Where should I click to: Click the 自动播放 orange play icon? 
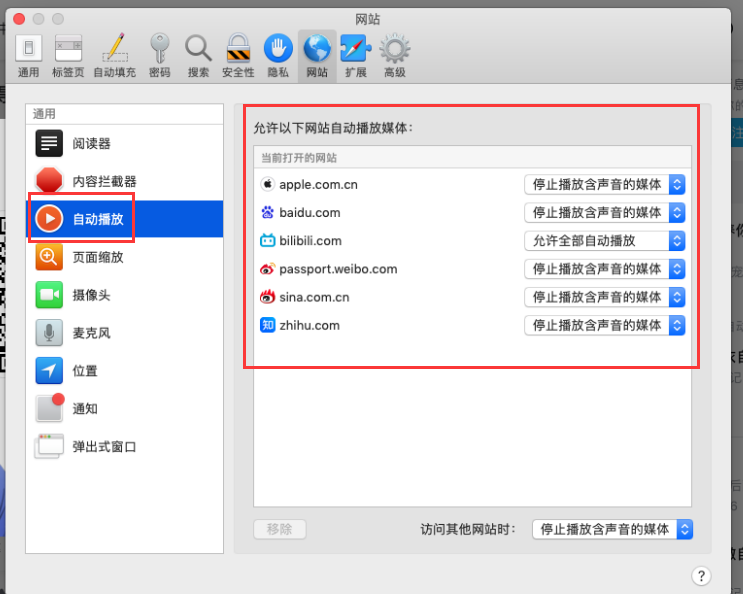[x=49, y=219]
